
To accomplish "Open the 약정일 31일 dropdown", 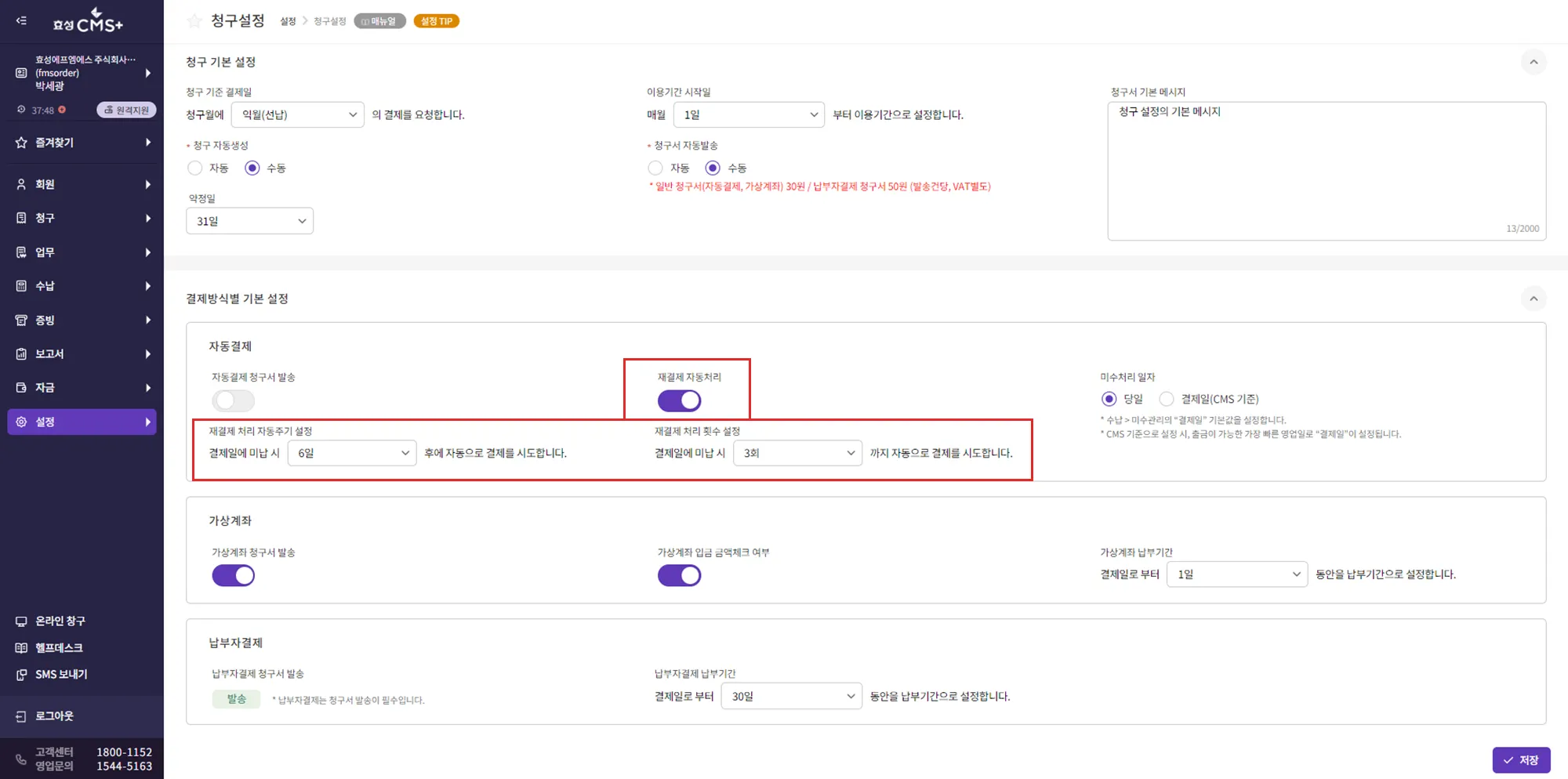I will (x=249, y=221).
